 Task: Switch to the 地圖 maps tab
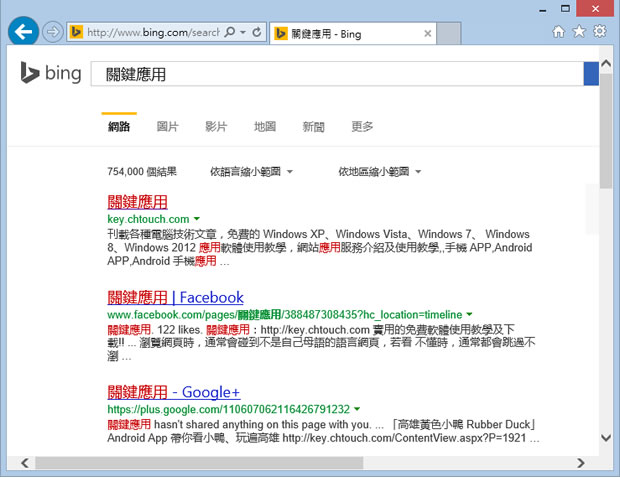coord(265,127)
